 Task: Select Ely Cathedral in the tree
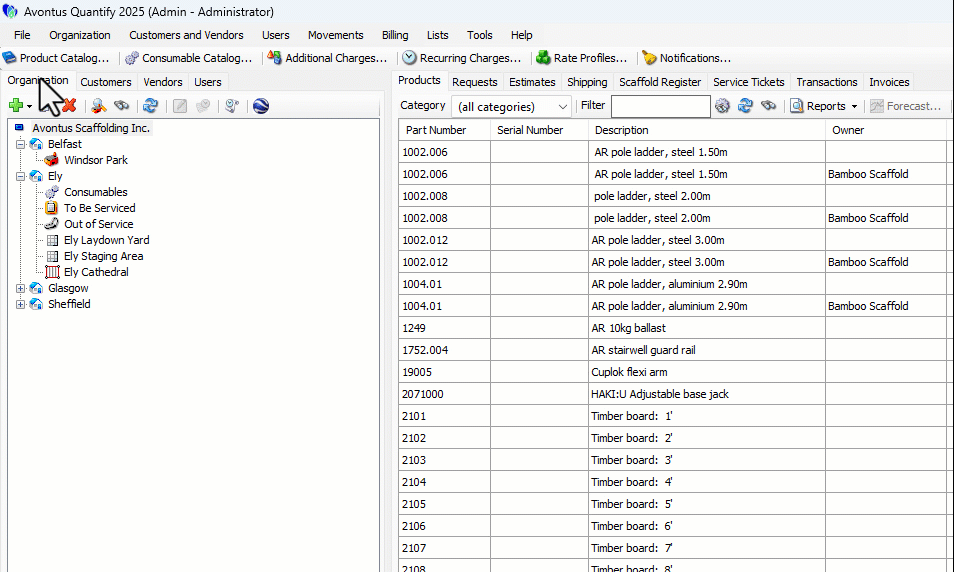click(x=96, y=272)
